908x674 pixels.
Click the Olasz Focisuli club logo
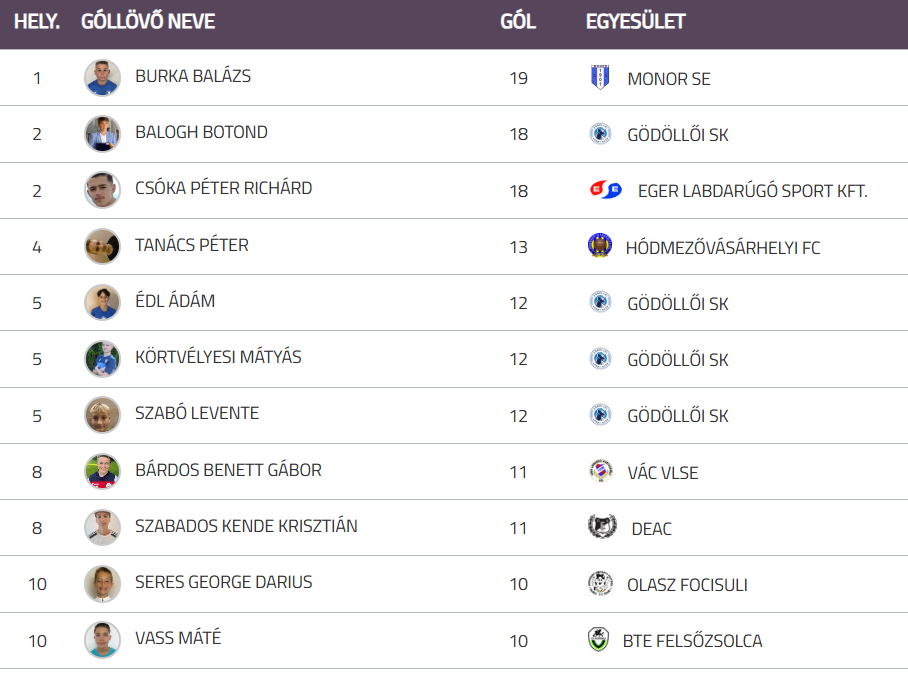pyautogui.click(x=600, y=584)
